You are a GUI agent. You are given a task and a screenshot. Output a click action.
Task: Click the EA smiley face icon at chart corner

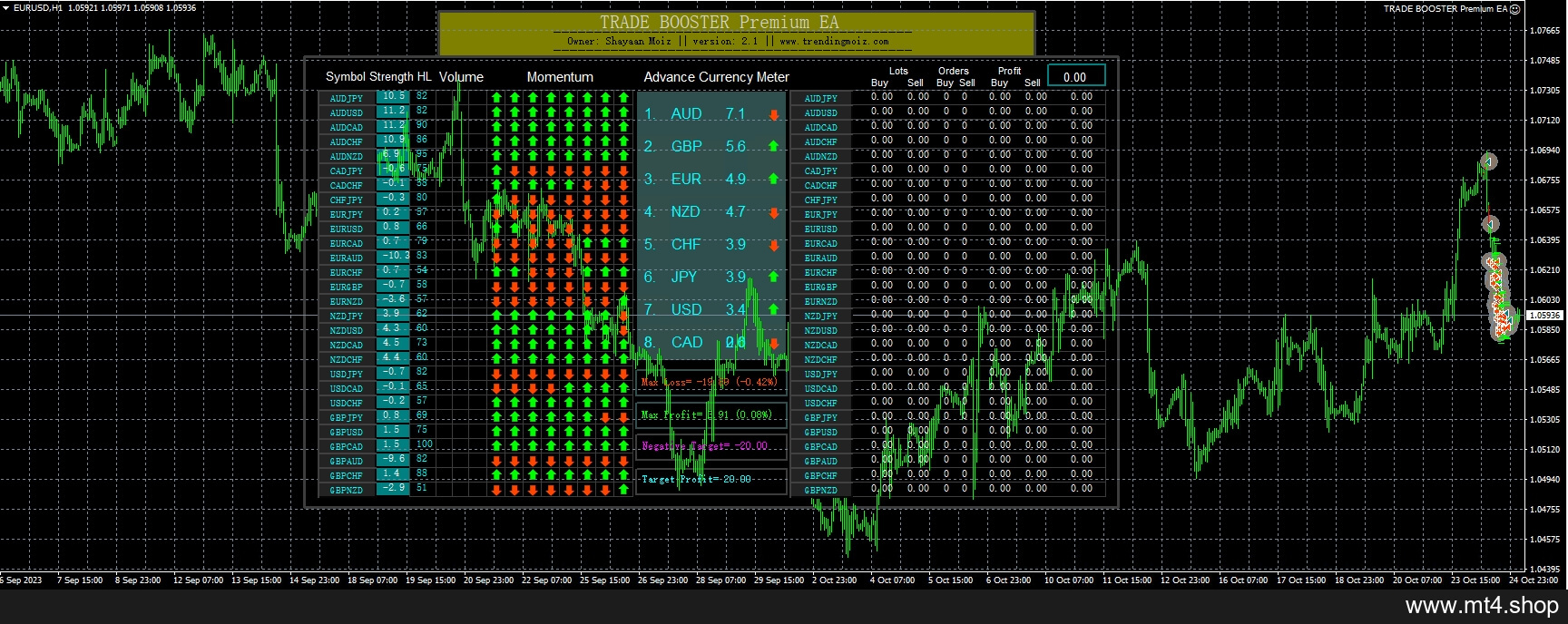(1514, 9)
